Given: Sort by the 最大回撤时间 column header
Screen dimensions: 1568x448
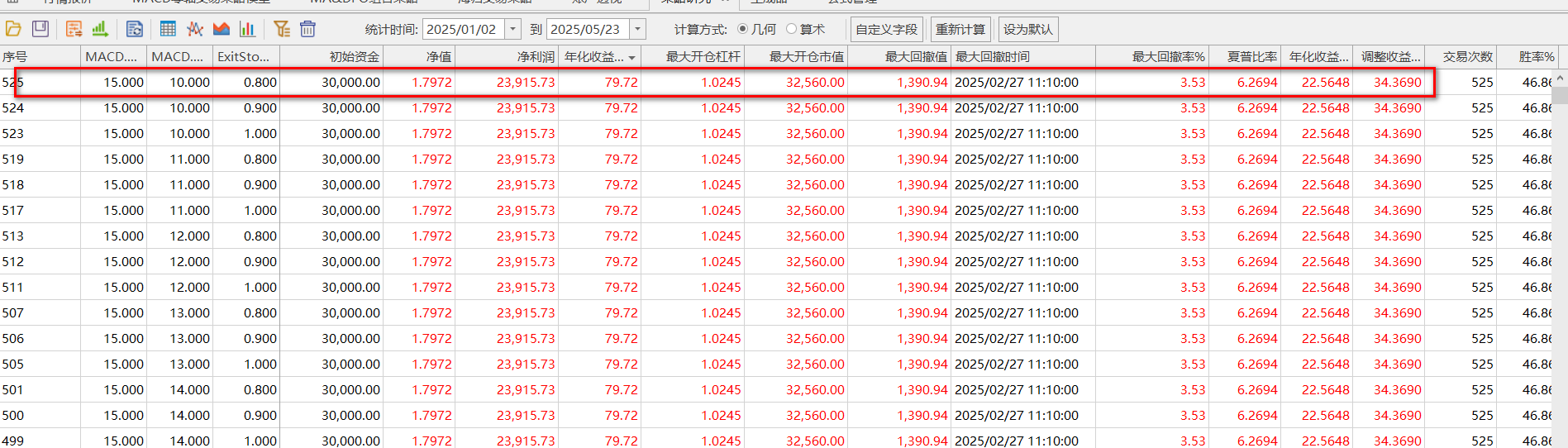Looking at the screenshot, I should 1023,57.
